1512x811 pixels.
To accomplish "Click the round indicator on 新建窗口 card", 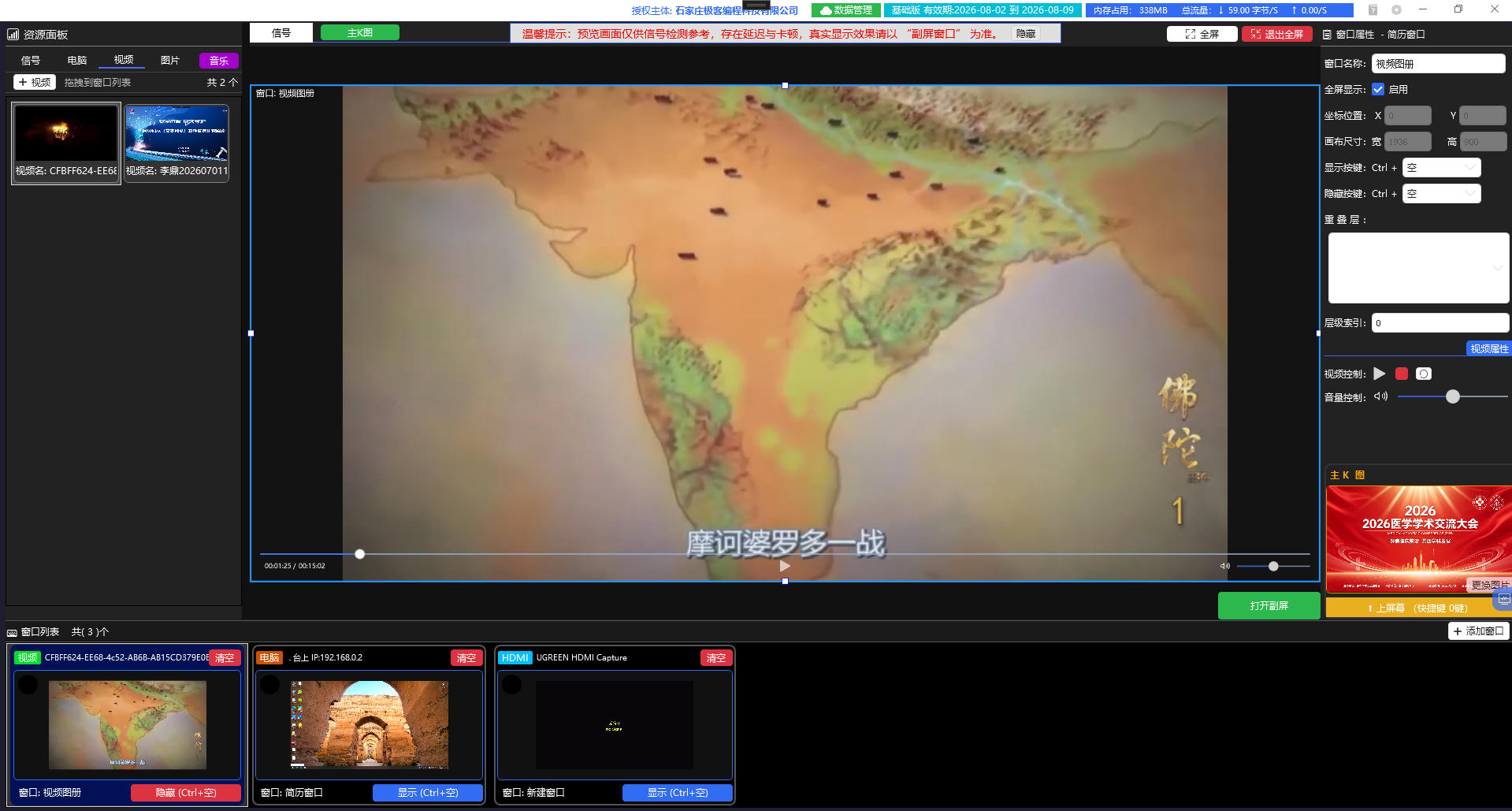I will coord(512,684).
